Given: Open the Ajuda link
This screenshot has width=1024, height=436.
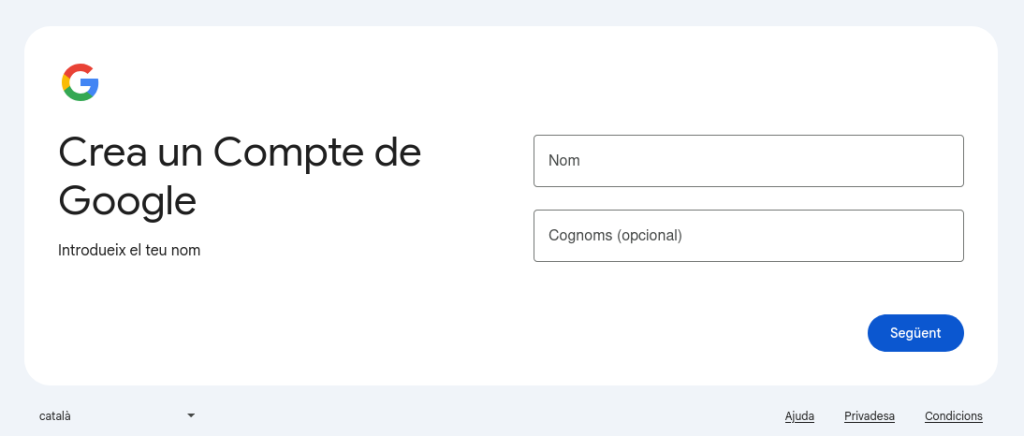Looking at the screenshot, I should tap(799, 416).
